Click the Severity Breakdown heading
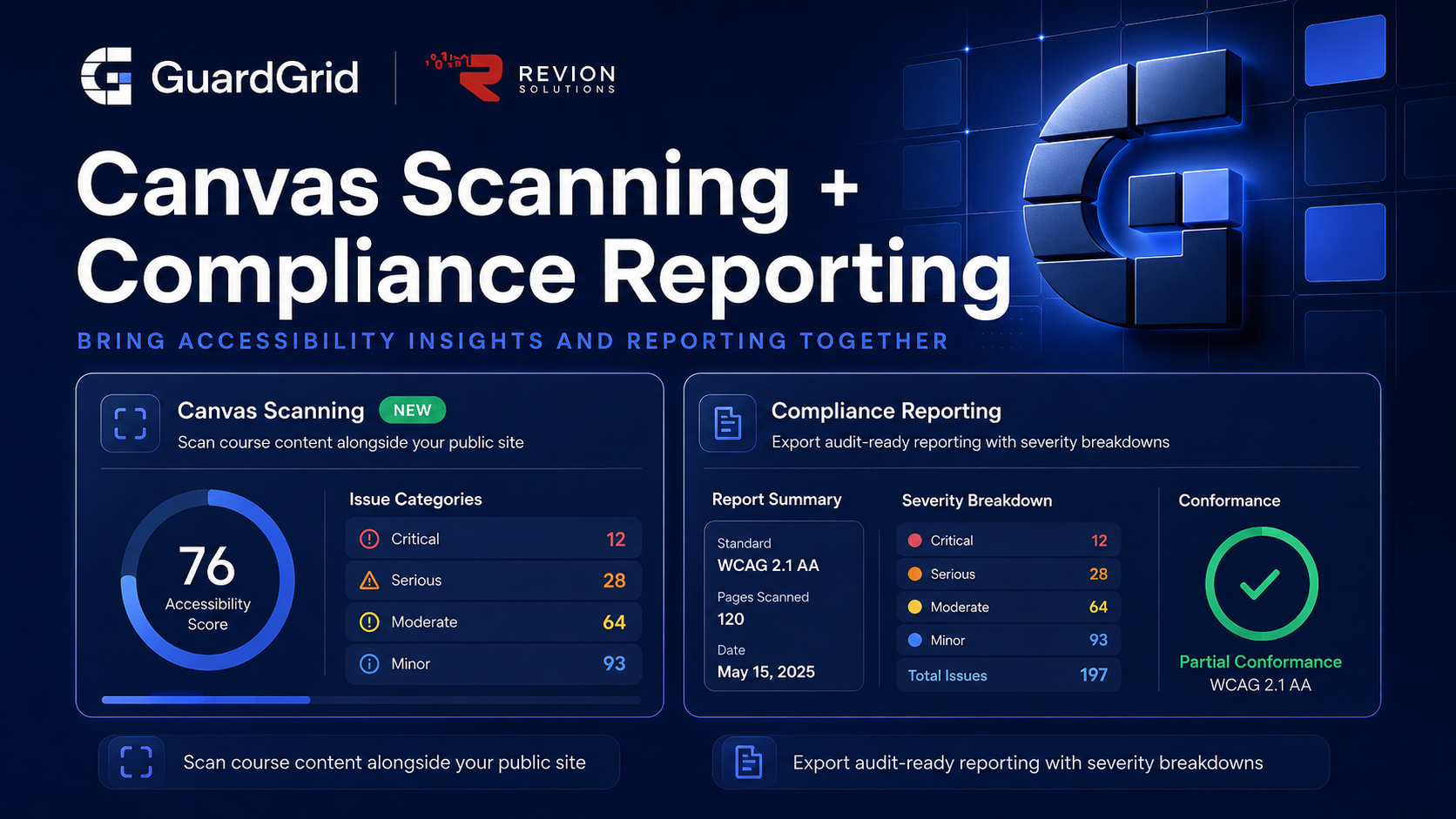The image size is (1456, 819). coord(977,500)
